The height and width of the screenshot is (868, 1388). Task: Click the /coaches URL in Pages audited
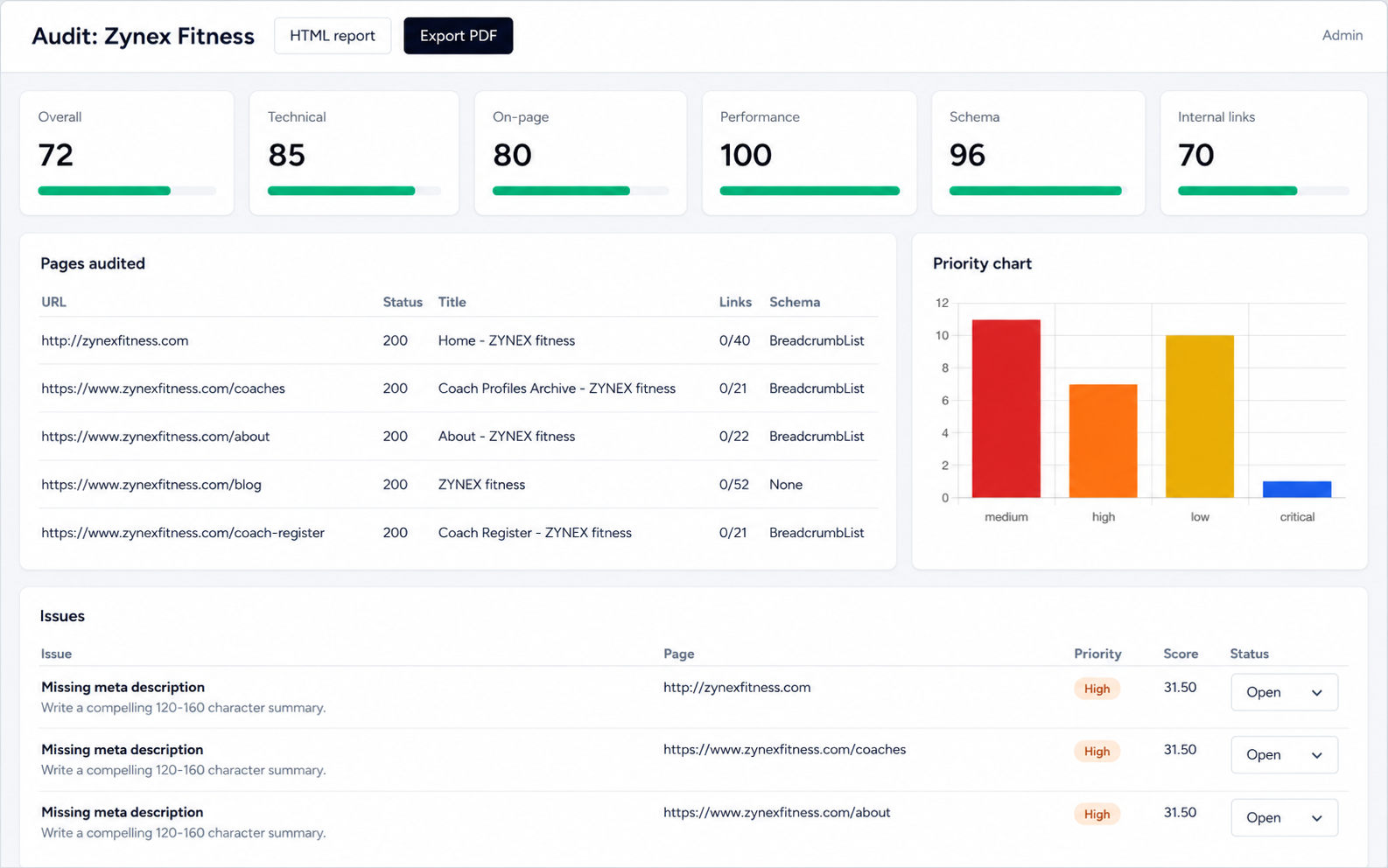click(163, 388)
